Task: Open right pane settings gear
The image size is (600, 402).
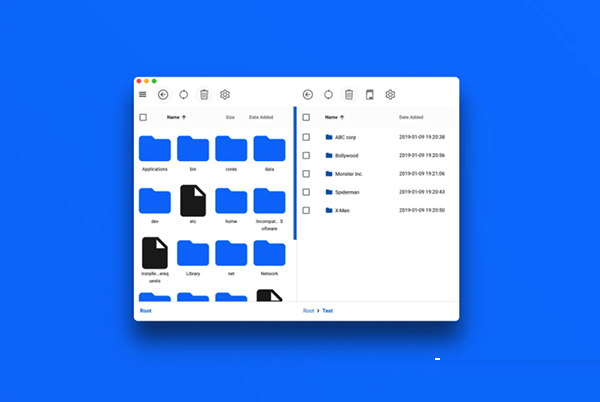Action: click(x=390, y=94)
